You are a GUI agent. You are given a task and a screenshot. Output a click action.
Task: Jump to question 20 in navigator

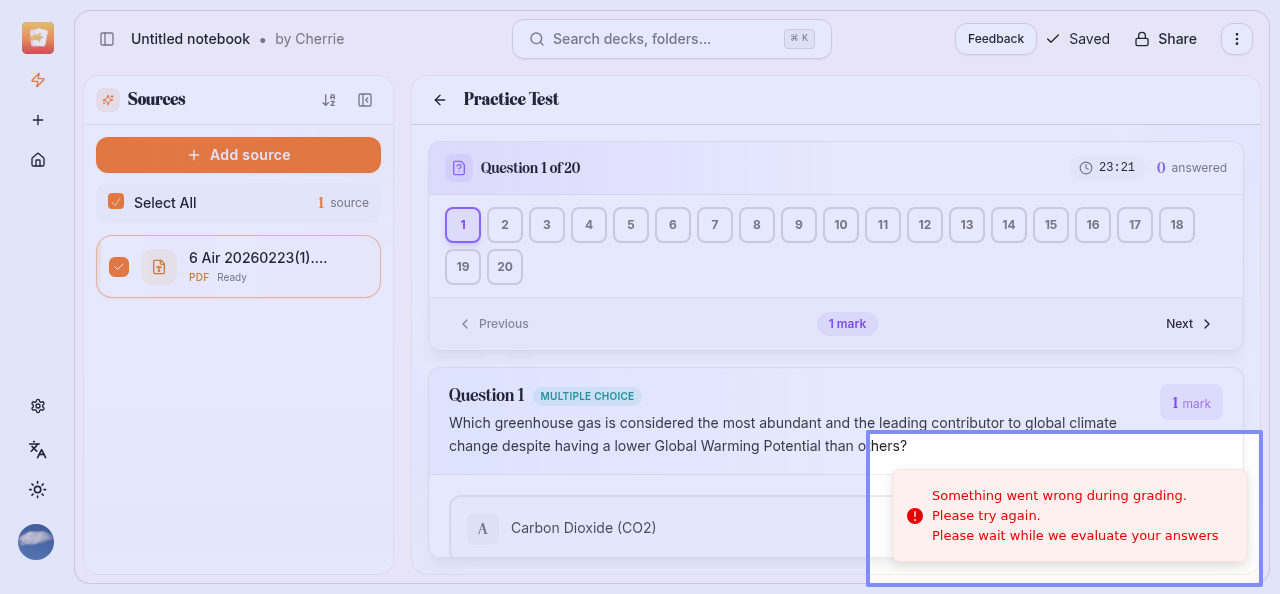coord(505,267)
